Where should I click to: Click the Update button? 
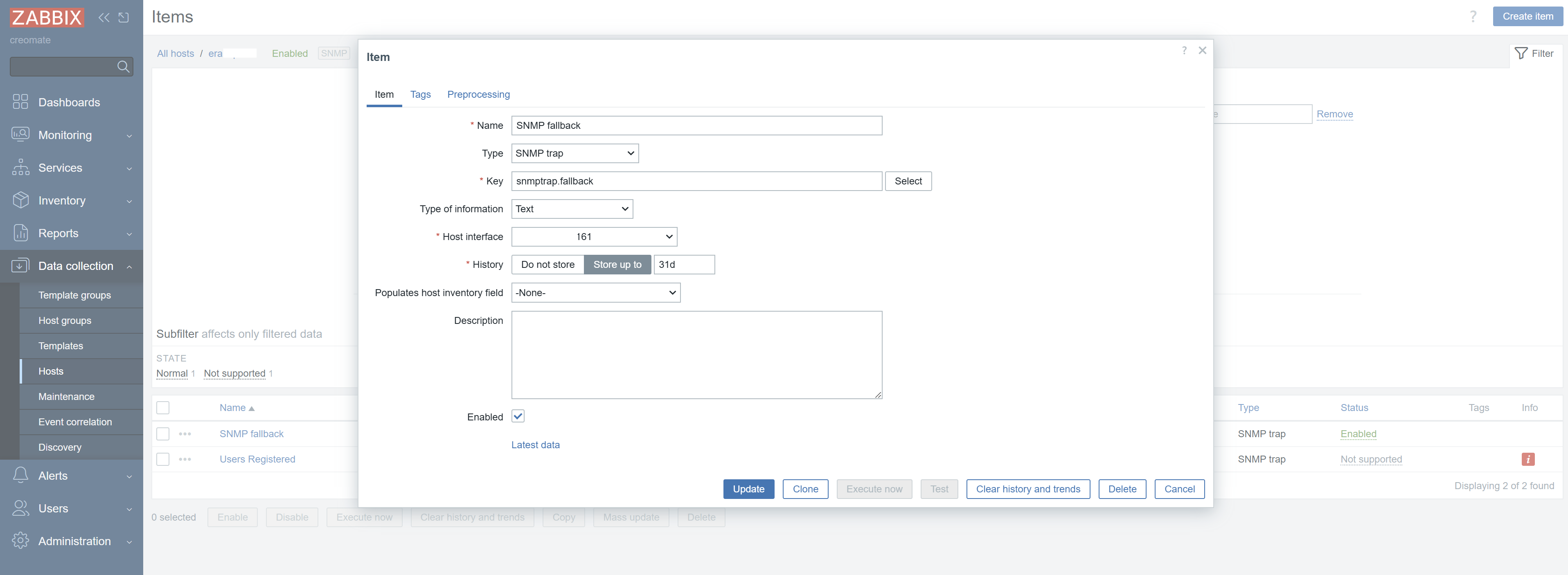(748, 489)
